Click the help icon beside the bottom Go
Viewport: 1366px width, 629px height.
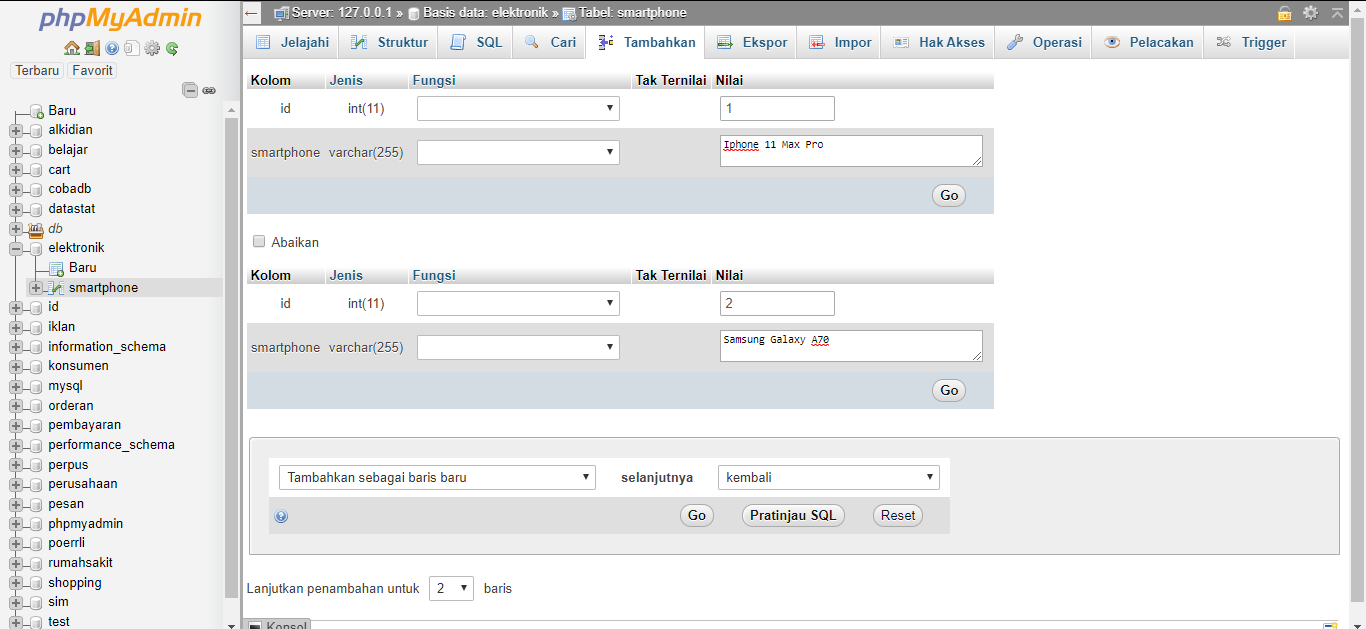pyautogui.click(x=281, y=517)
